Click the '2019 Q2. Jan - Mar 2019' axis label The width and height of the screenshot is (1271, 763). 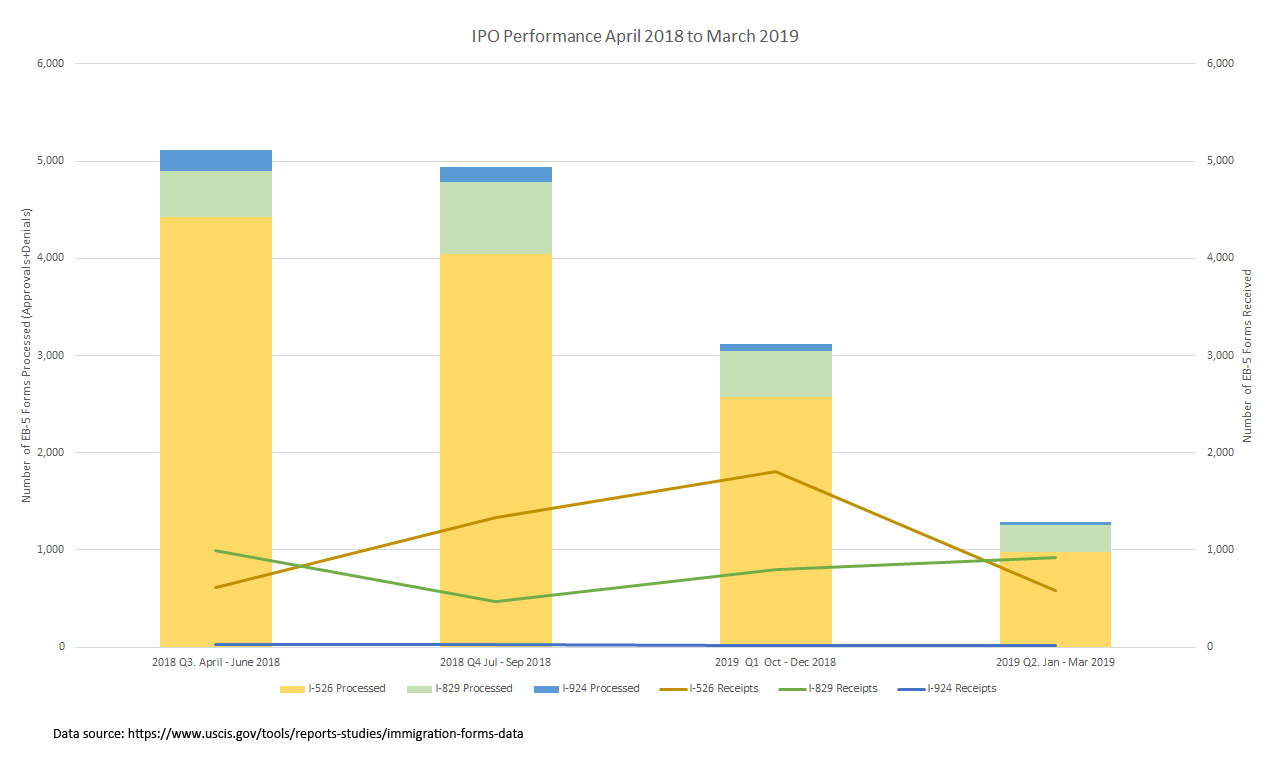tap(1055, 663)
